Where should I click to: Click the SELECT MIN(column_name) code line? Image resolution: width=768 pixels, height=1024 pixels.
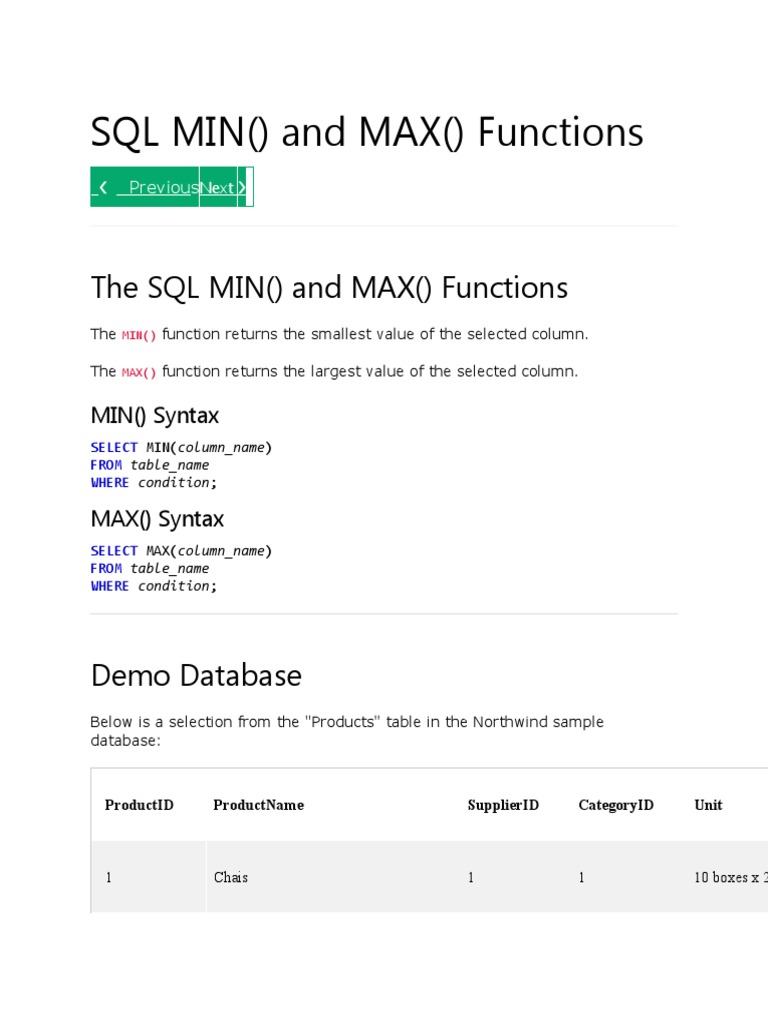coord(181,447)
